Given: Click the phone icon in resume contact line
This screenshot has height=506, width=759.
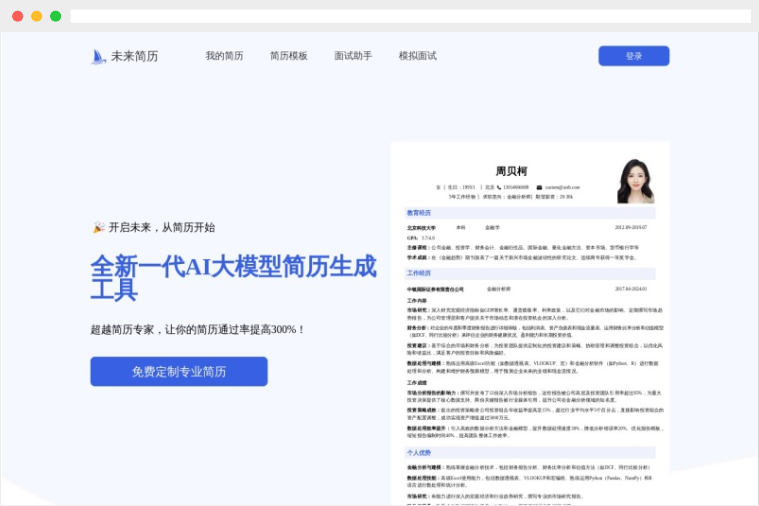Looking at the screenshot, I should tap(499, 187).
